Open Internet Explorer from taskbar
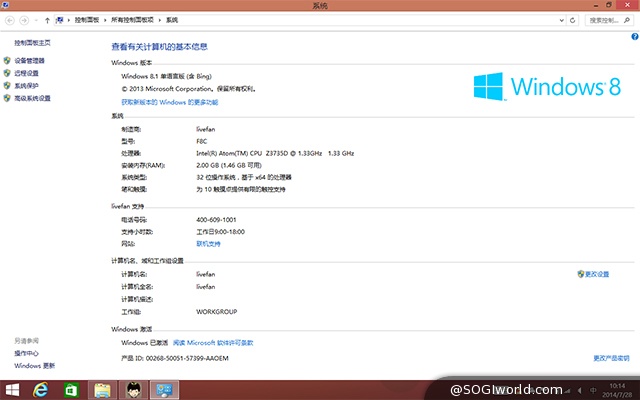This screenshot has height=400, width=640. tap(40, 390)
